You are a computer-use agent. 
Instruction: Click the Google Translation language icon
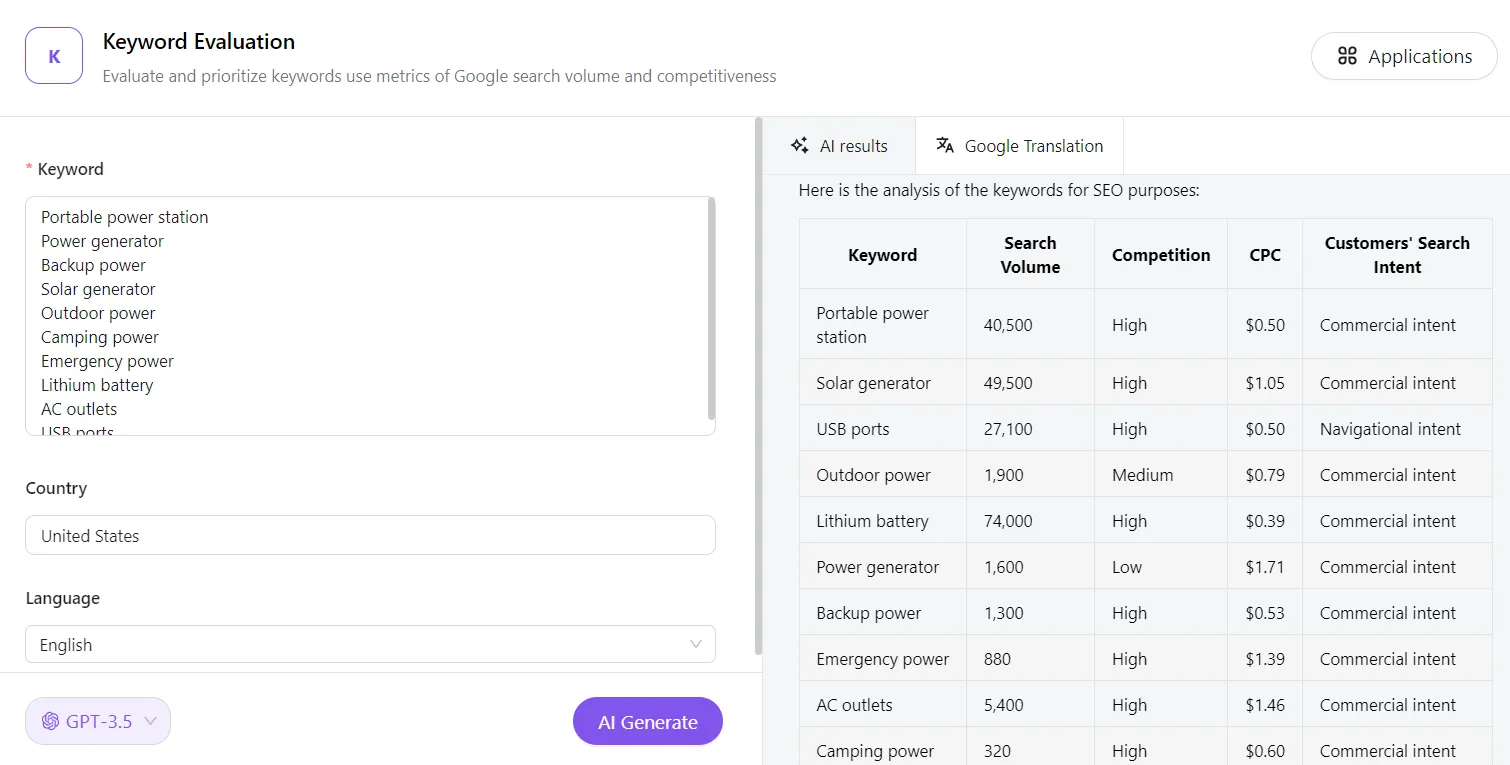944,145
